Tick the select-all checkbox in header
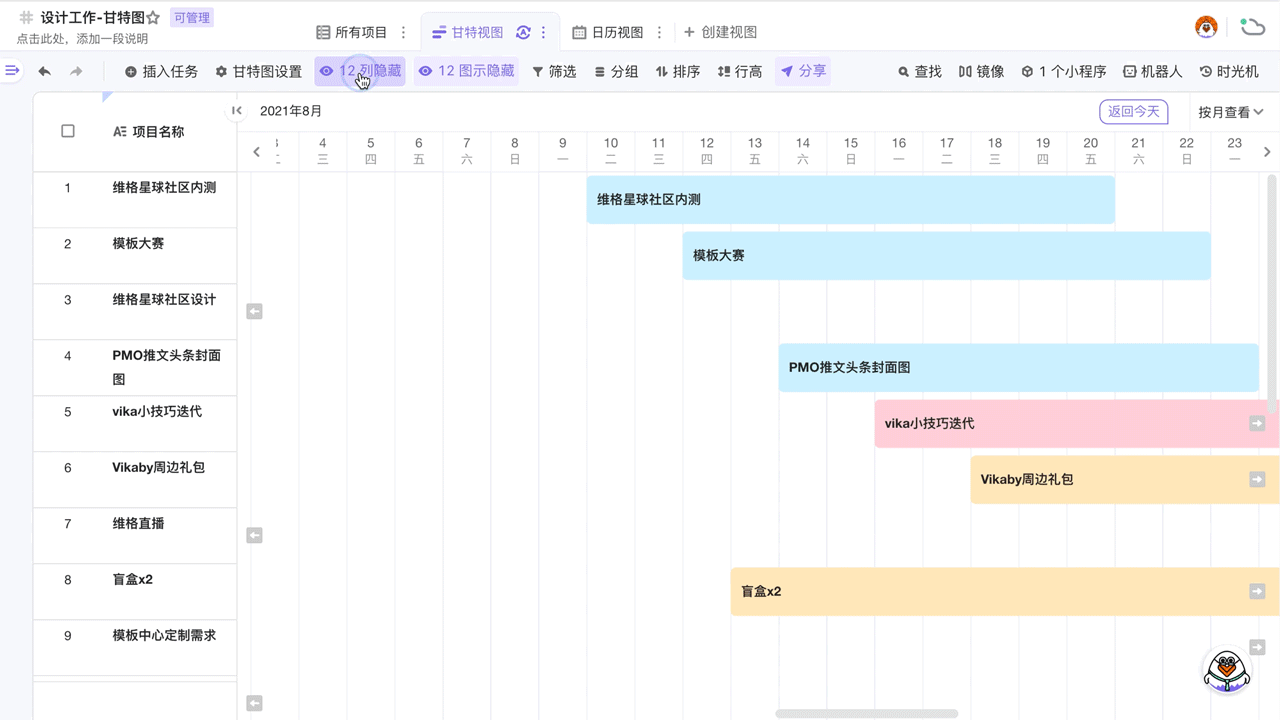 click(68, 131)
